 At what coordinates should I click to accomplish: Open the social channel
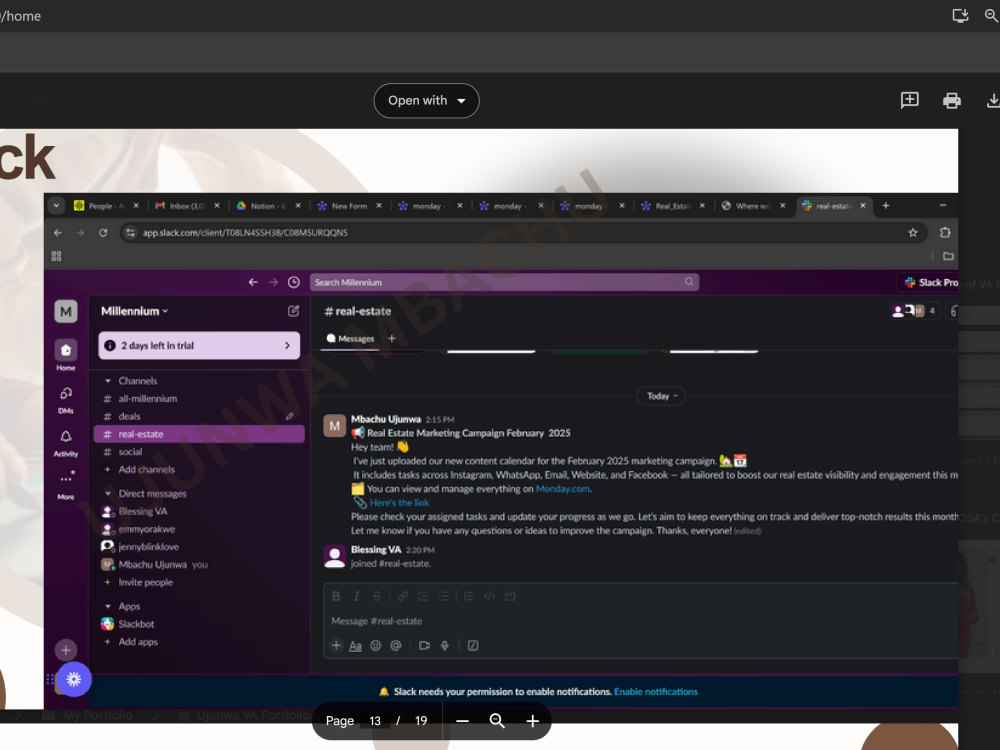tap(130, 452)
